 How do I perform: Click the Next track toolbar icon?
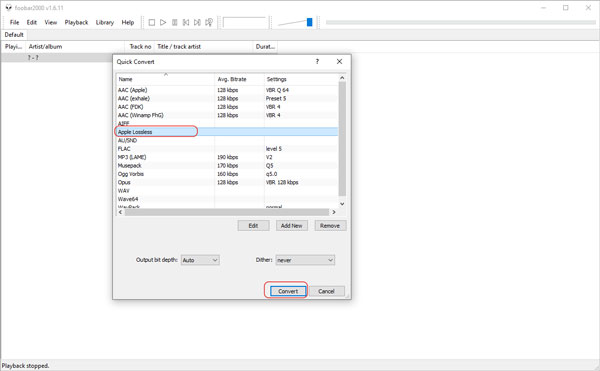click(197, 23)
